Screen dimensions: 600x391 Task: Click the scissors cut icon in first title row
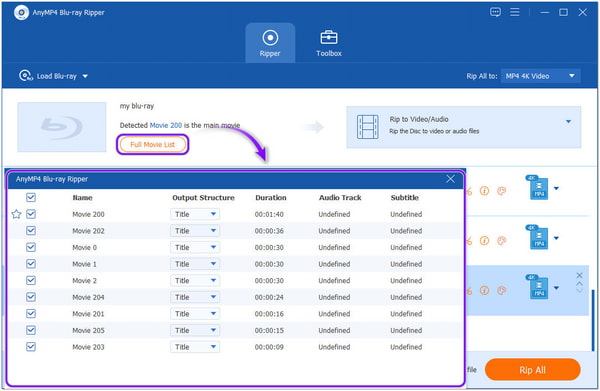coord(469,191)
